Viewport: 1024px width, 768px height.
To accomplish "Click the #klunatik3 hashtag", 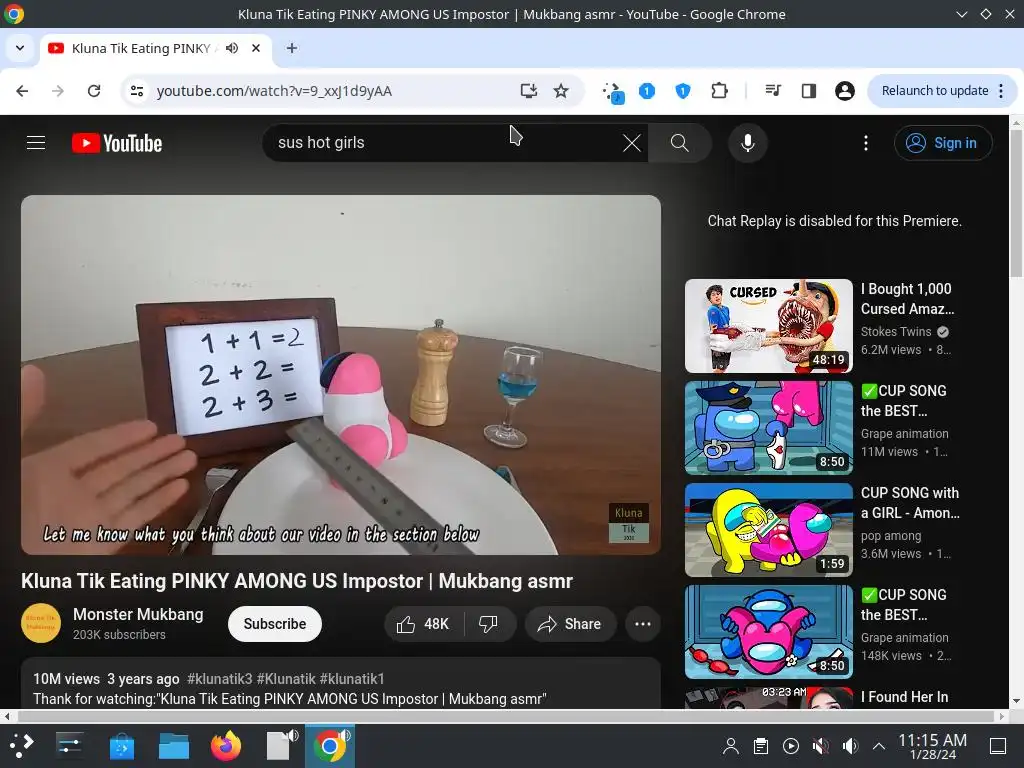I will pos(219,679).
